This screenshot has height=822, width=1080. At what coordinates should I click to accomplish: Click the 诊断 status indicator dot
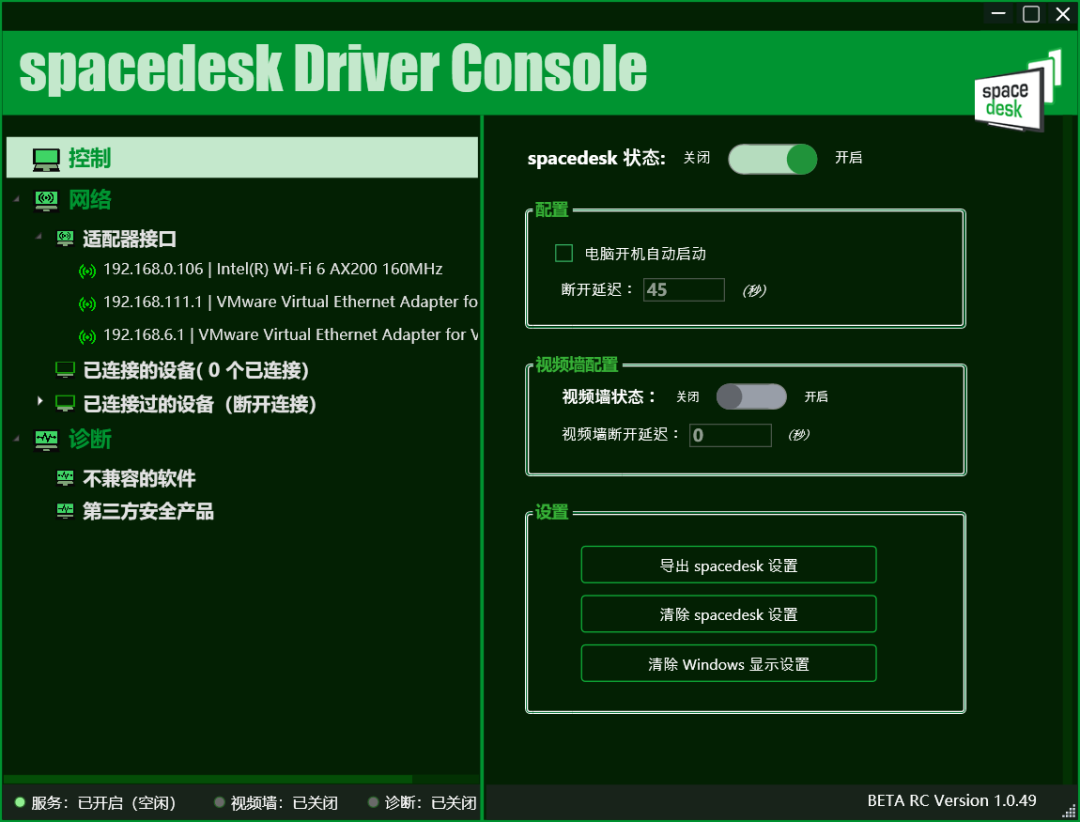(x=373, y=802)
